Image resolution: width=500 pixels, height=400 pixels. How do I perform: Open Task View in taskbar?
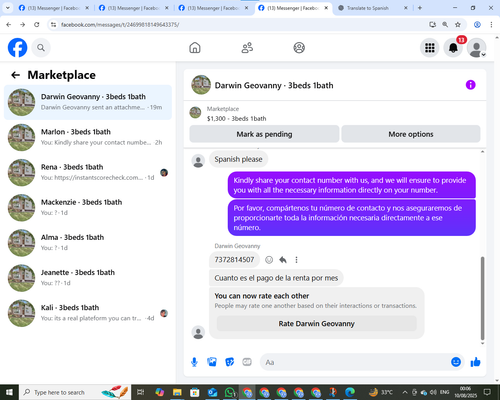point(141,392)
